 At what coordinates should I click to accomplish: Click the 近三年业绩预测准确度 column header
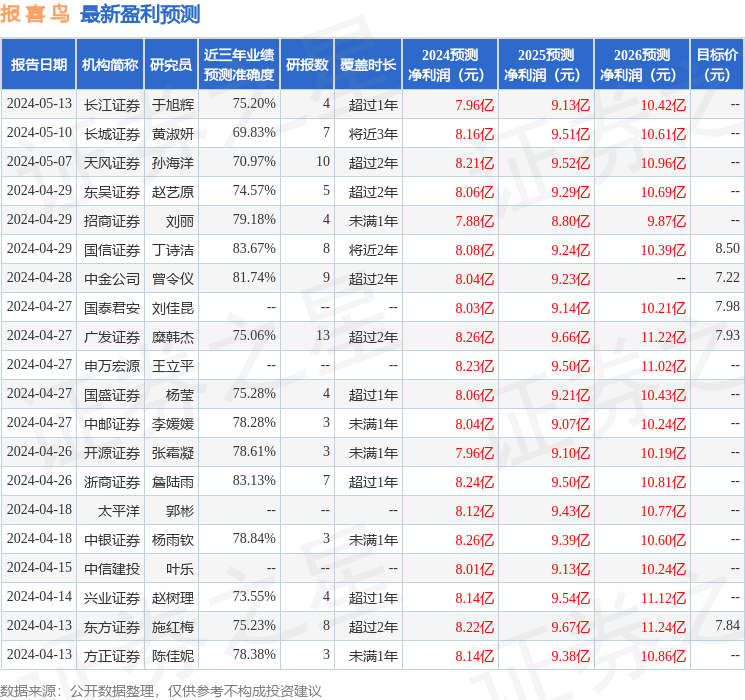point(239,64)
